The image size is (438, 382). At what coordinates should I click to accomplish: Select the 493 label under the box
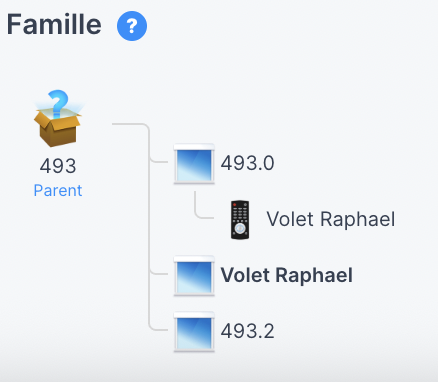(58, 166)
